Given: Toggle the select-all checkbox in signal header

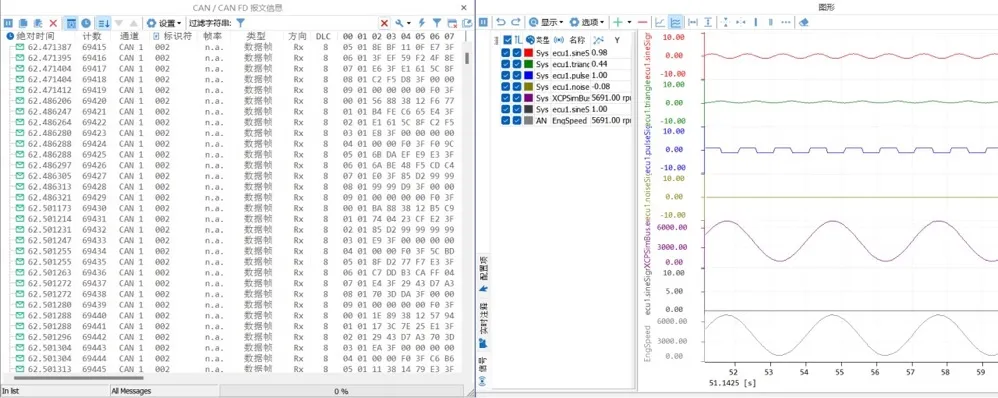Looking at the screenshot, I should click(507, 40).
